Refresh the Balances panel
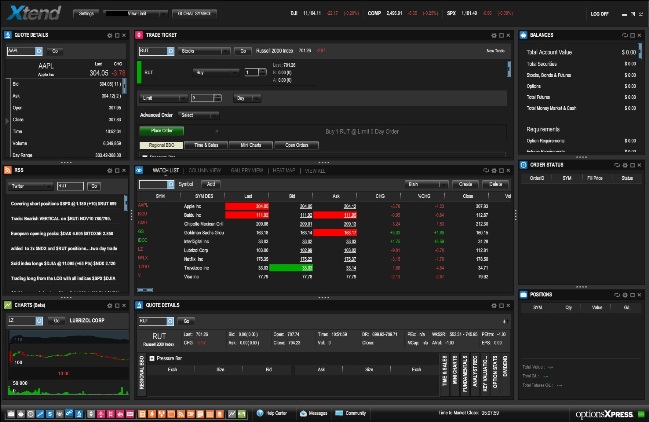Viewport: 649px width, 422px height. (625, 36)
